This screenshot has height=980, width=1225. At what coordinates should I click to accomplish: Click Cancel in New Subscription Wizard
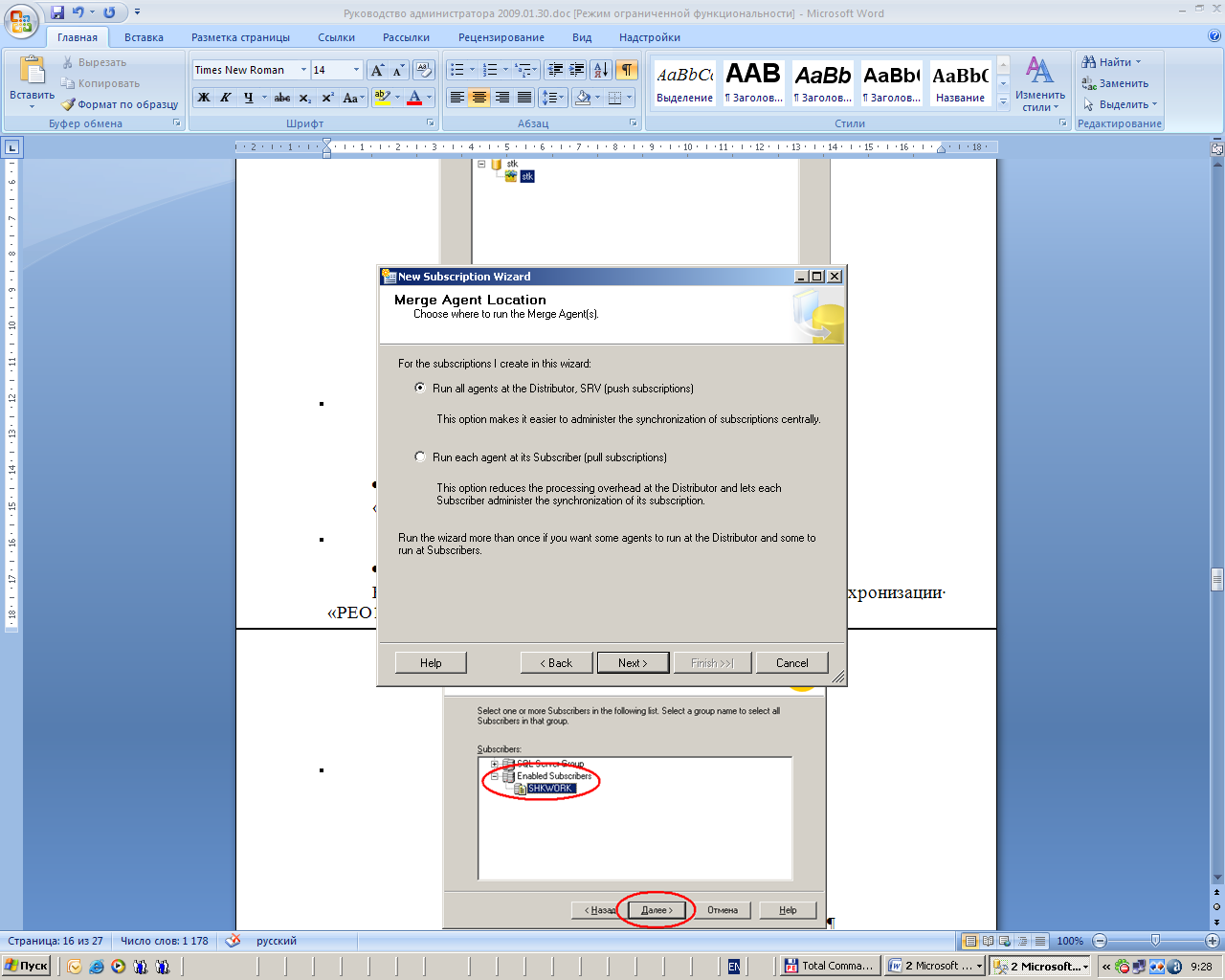(791, 662)
